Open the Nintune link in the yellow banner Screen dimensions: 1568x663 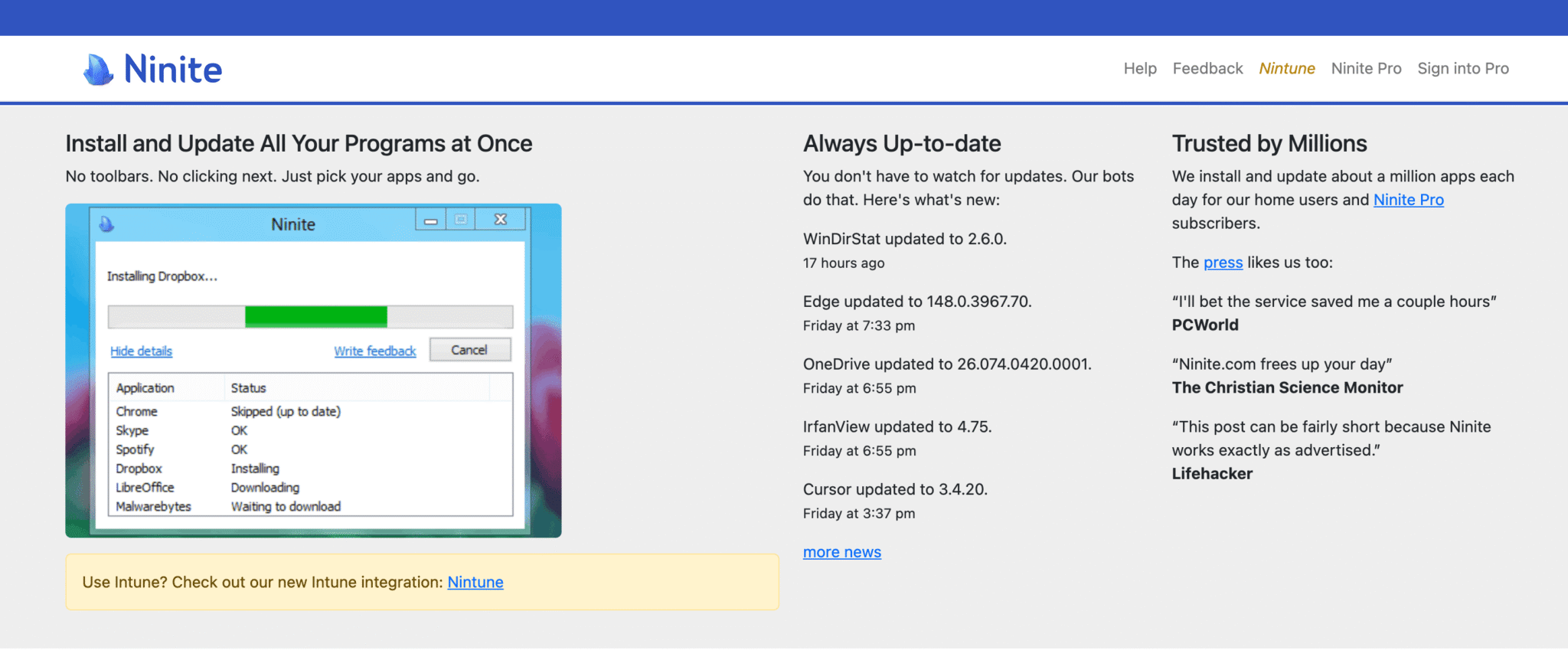[x=475, y=582]
